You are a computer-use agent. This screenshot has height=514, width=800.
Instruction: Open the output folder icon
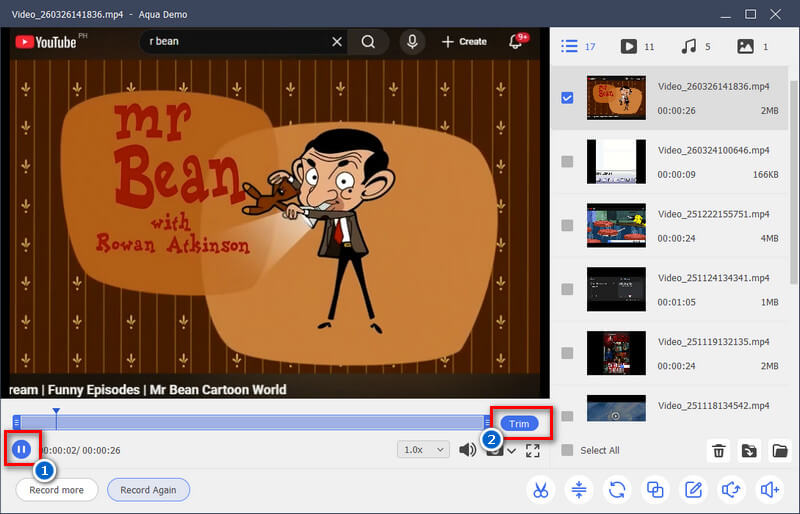[780, 451]
